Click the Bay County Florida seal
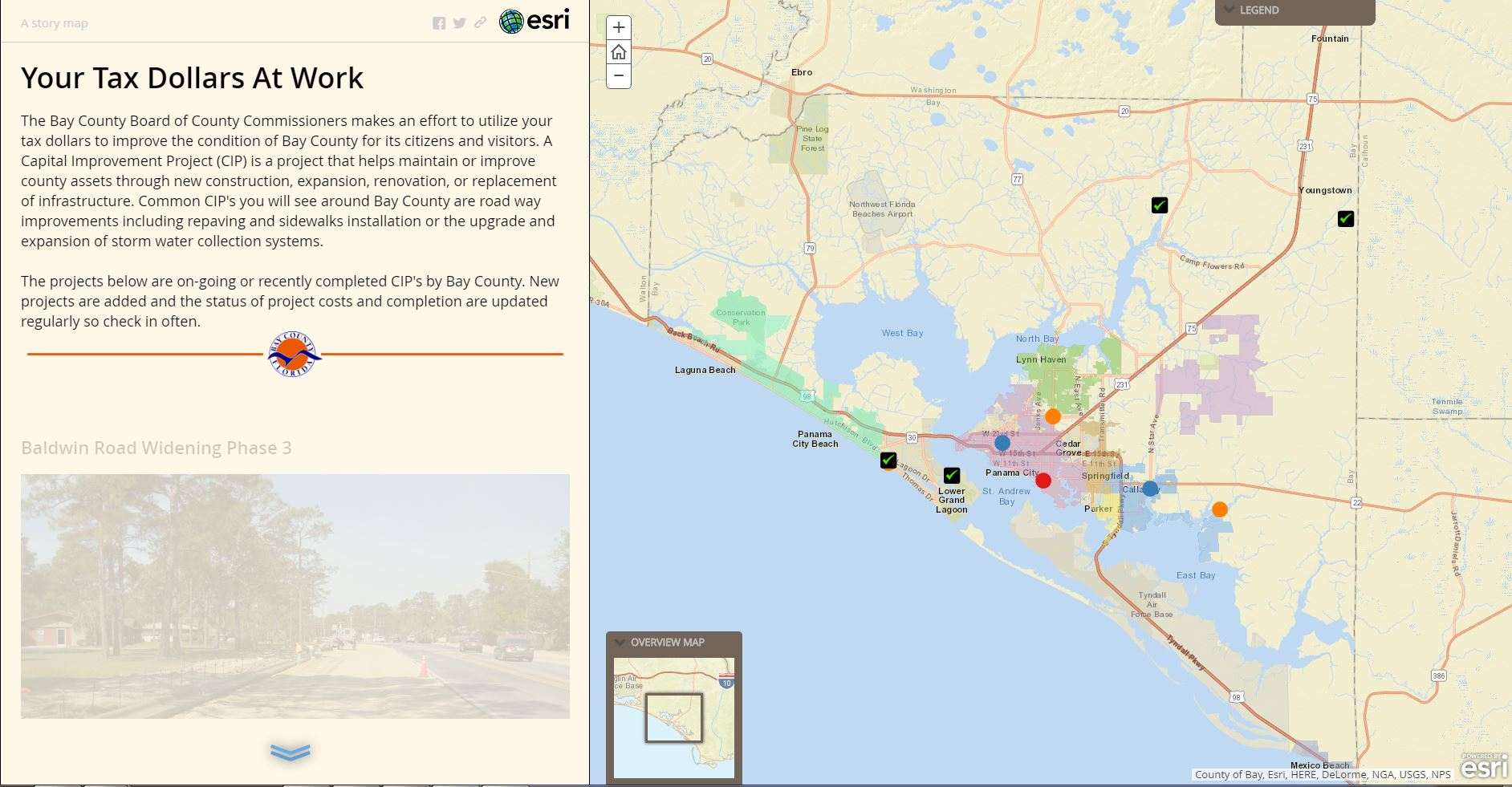Image resolution: width=1512 pixels, height=787 pixels. pyautogui.click(x=294, y=354)
